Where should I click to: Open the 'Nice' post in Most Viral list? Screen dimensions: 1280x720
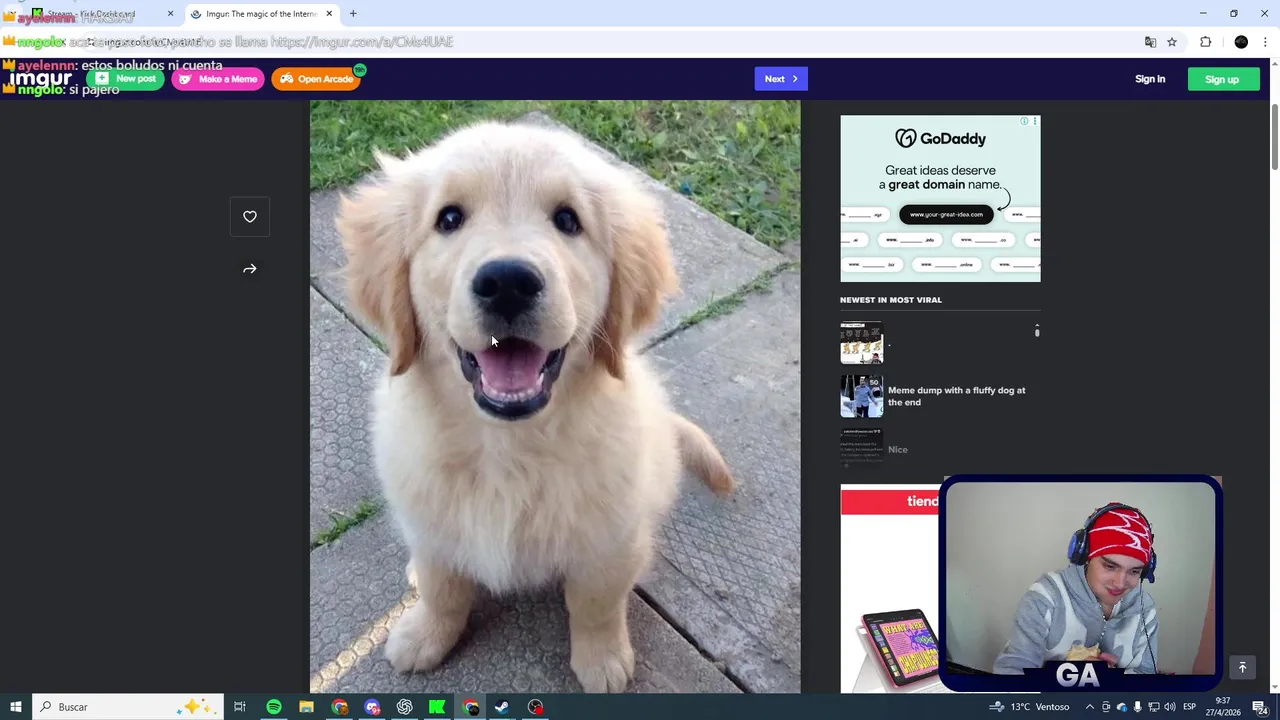(x=898, y=450)
